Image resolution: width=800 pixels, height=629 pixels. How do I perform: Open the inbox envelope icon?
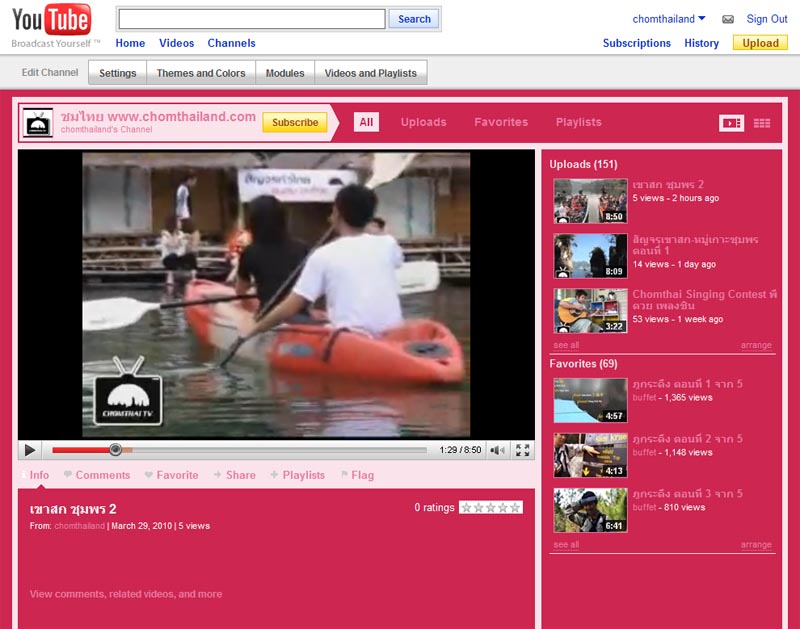(x=728, y=19)
